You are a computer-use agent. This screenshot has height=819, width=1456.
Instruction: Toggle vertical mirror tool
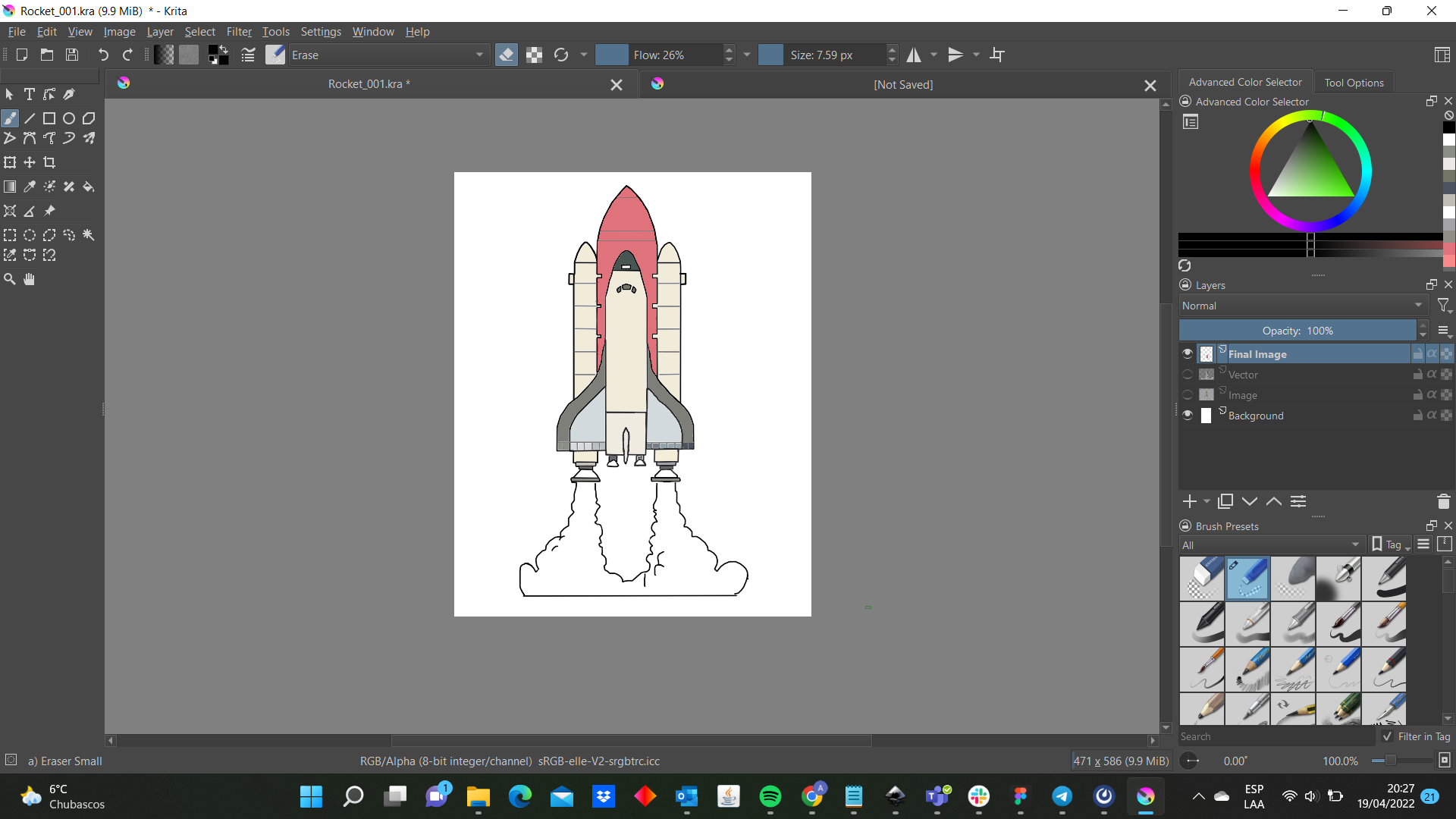(x=955, y=55)
